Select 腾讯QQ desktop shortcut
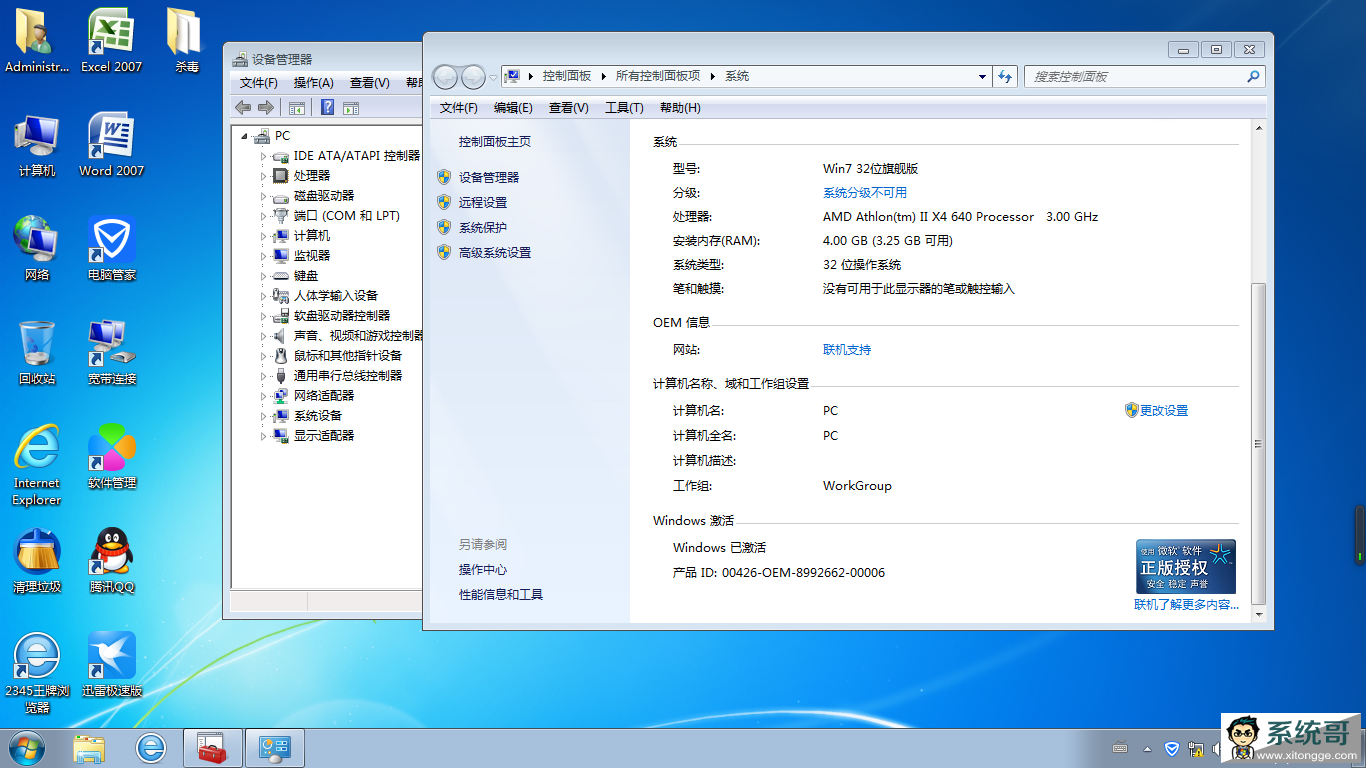This screenshot has height=768, width=1366. [x=111, y=561]
